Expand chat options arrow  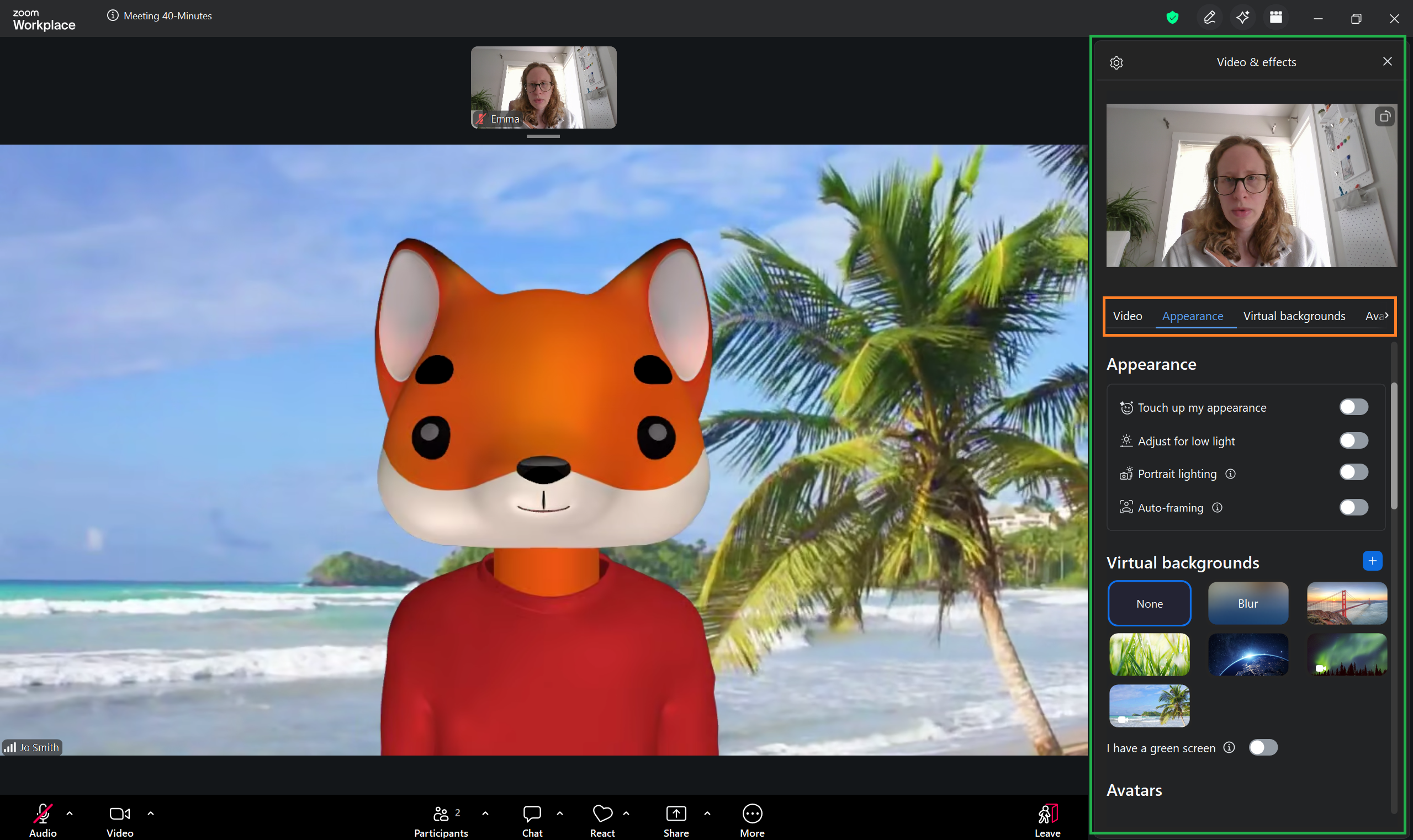tap(560, 814)
